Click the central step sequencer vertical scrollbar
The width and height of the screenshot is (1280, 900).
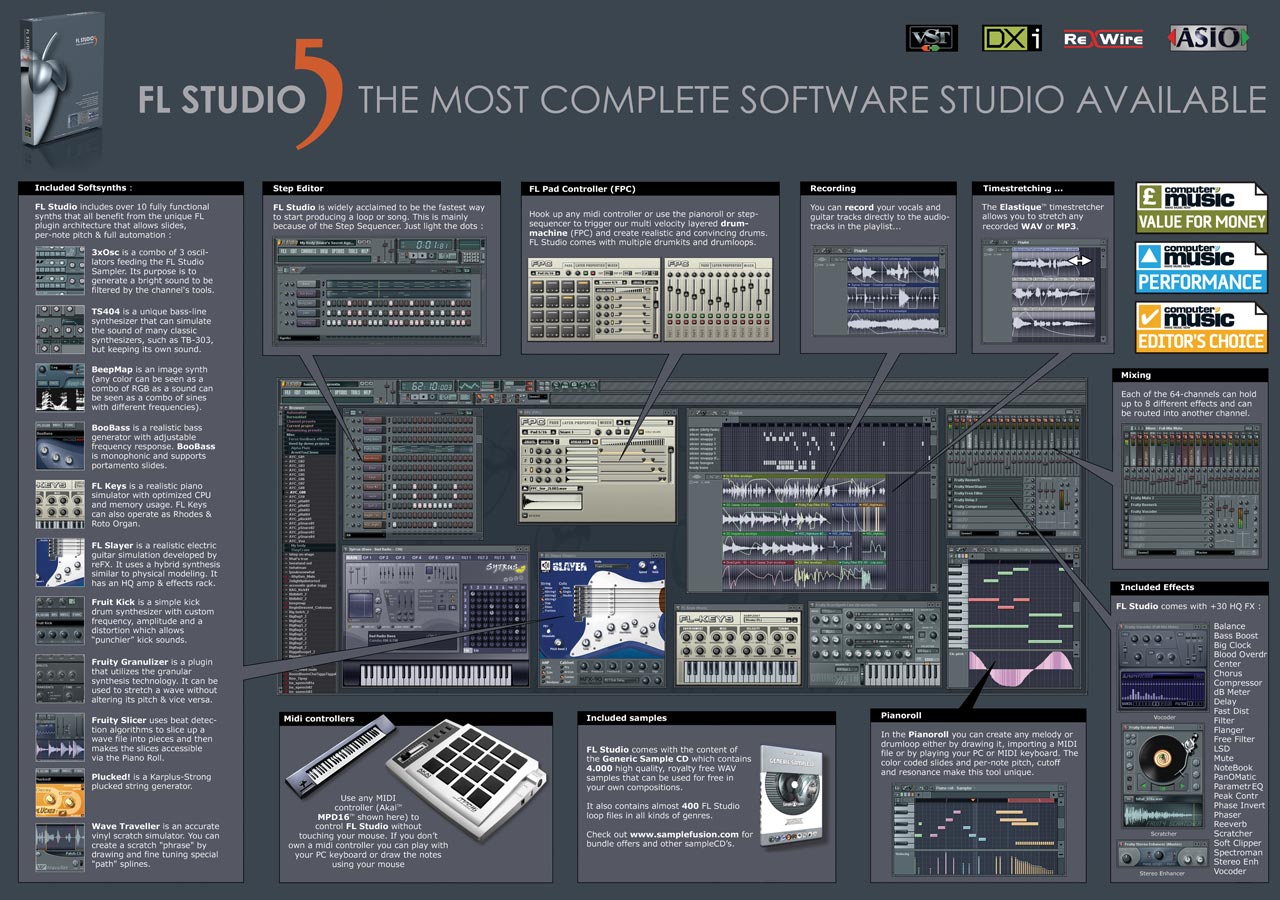[x=479, y=473]
